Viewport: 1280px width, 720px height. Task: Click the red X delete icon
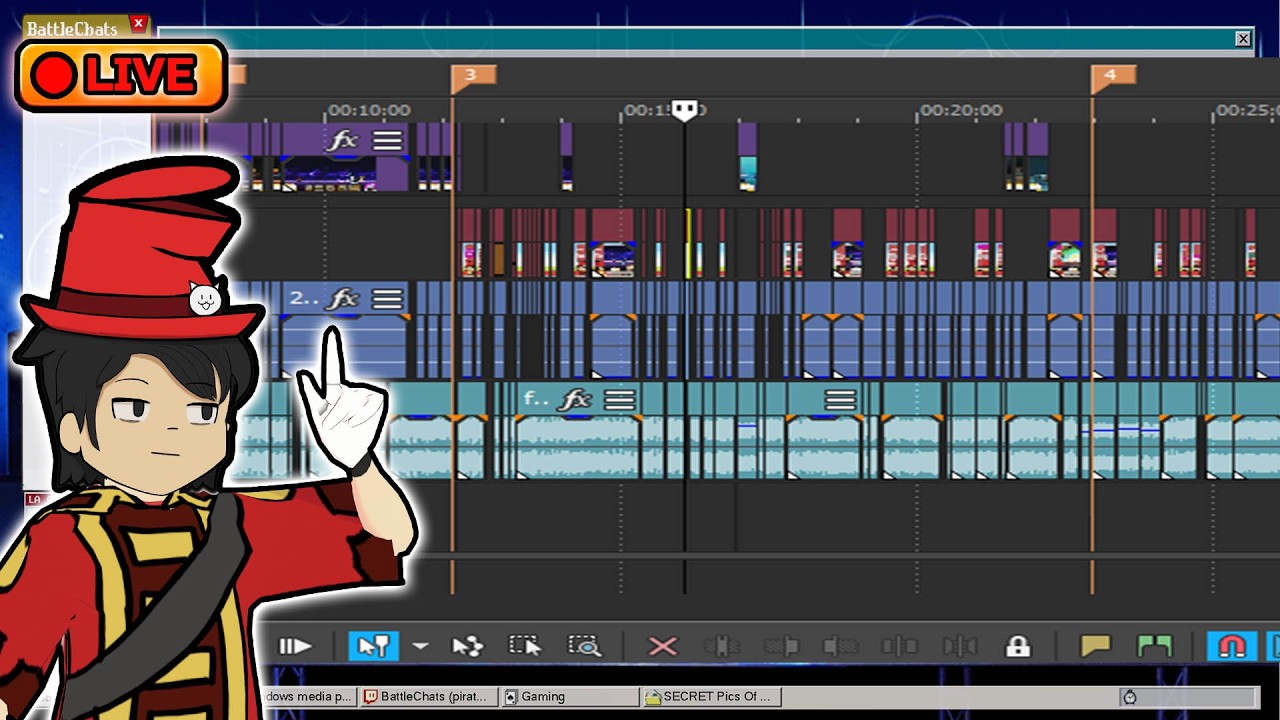662,646
